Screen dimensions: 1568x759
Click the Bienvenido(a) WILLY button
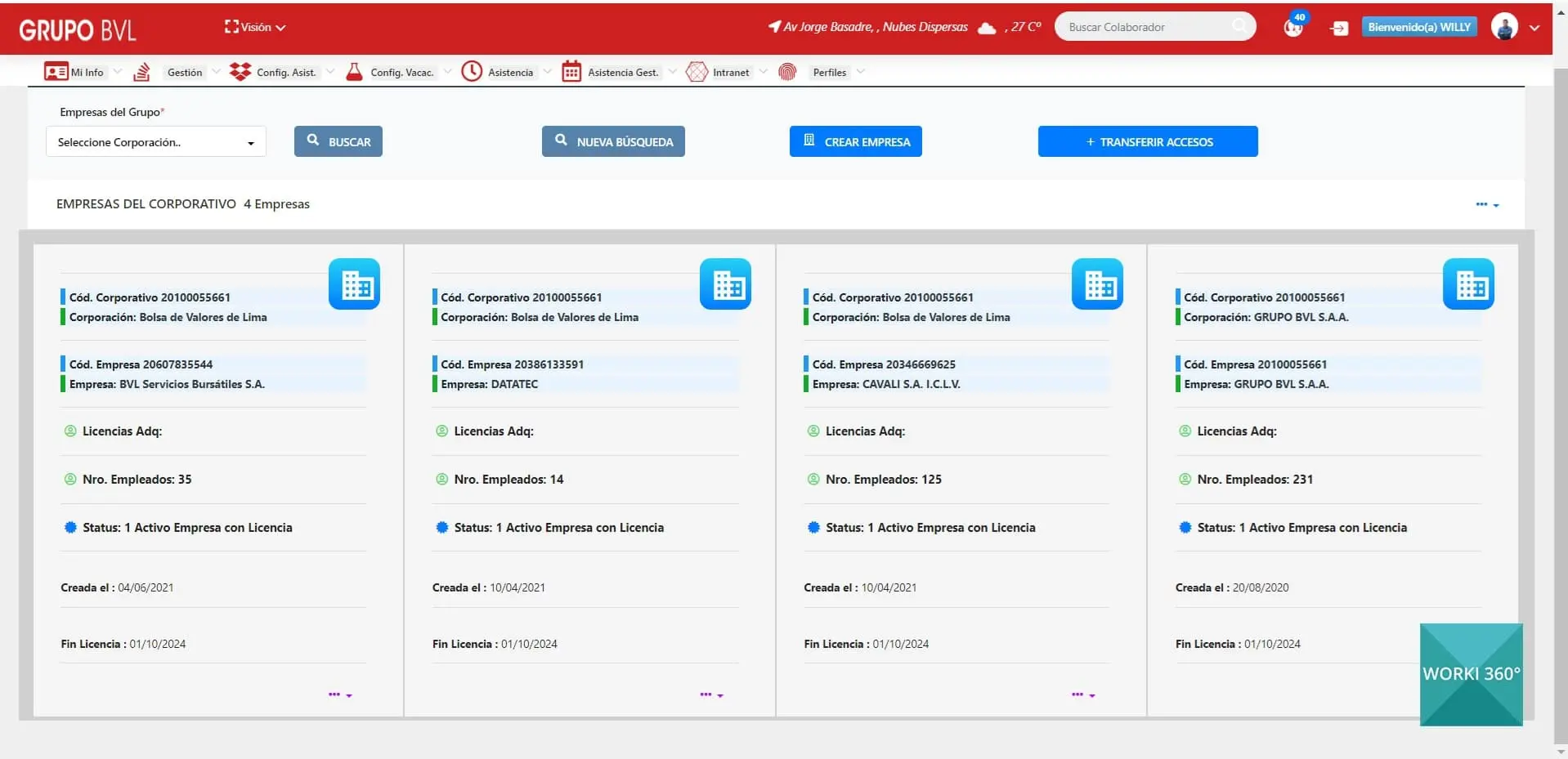pyautogui.click(x=1419, y=27)
